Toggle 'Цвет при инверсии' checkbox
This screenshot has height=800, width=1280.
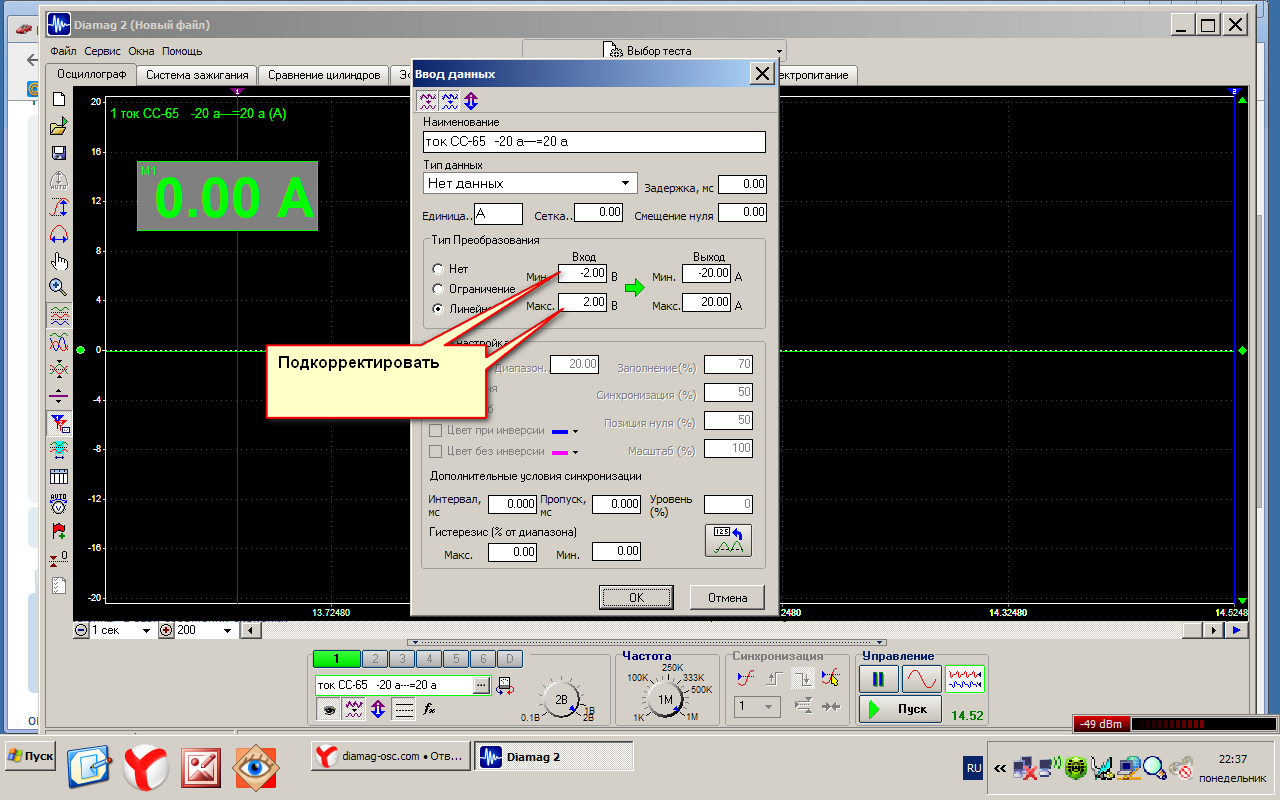pos(435,430)
